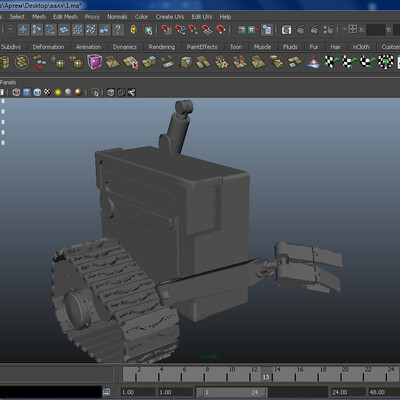Click the isolate select icon in panel toolbar
Viewport: 400px width, 400px height.
click(x=95, y=92)
